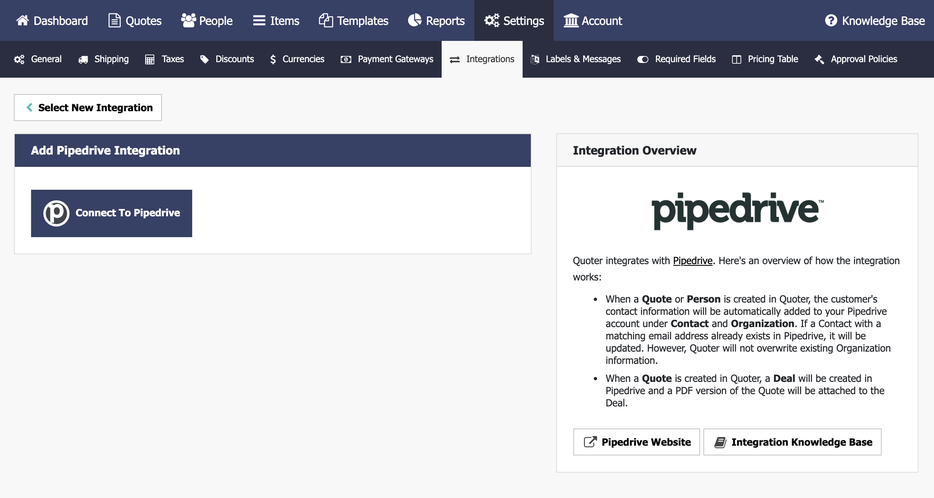Click the Account bank building icon
The width and height of the screenshot is (934, 498).
[571, 21]
